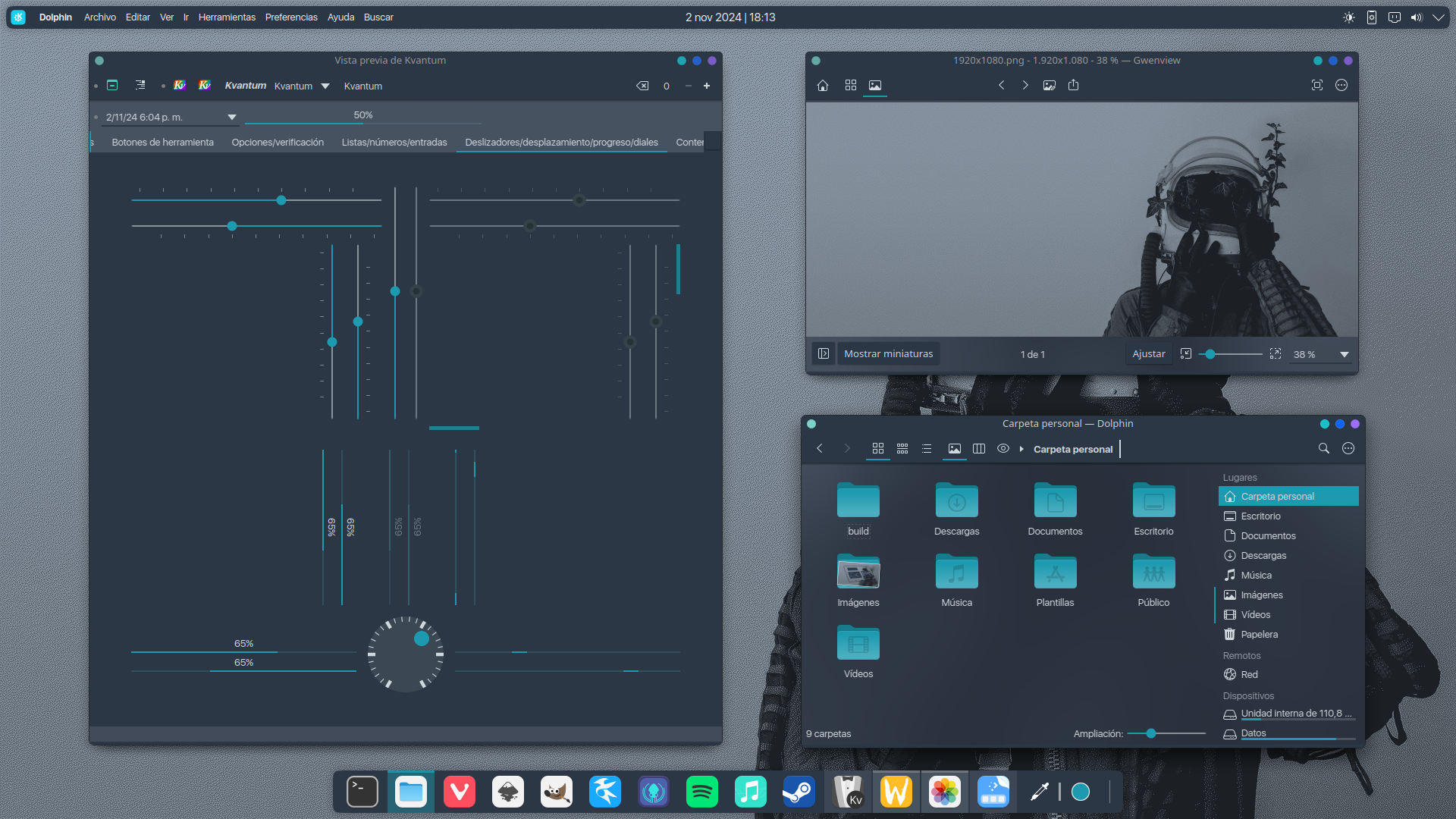Screen dimensions: 1456x819
Task: Click teal checkbox-style toolbar icon in Kvantum
Action: pos(112,86)
